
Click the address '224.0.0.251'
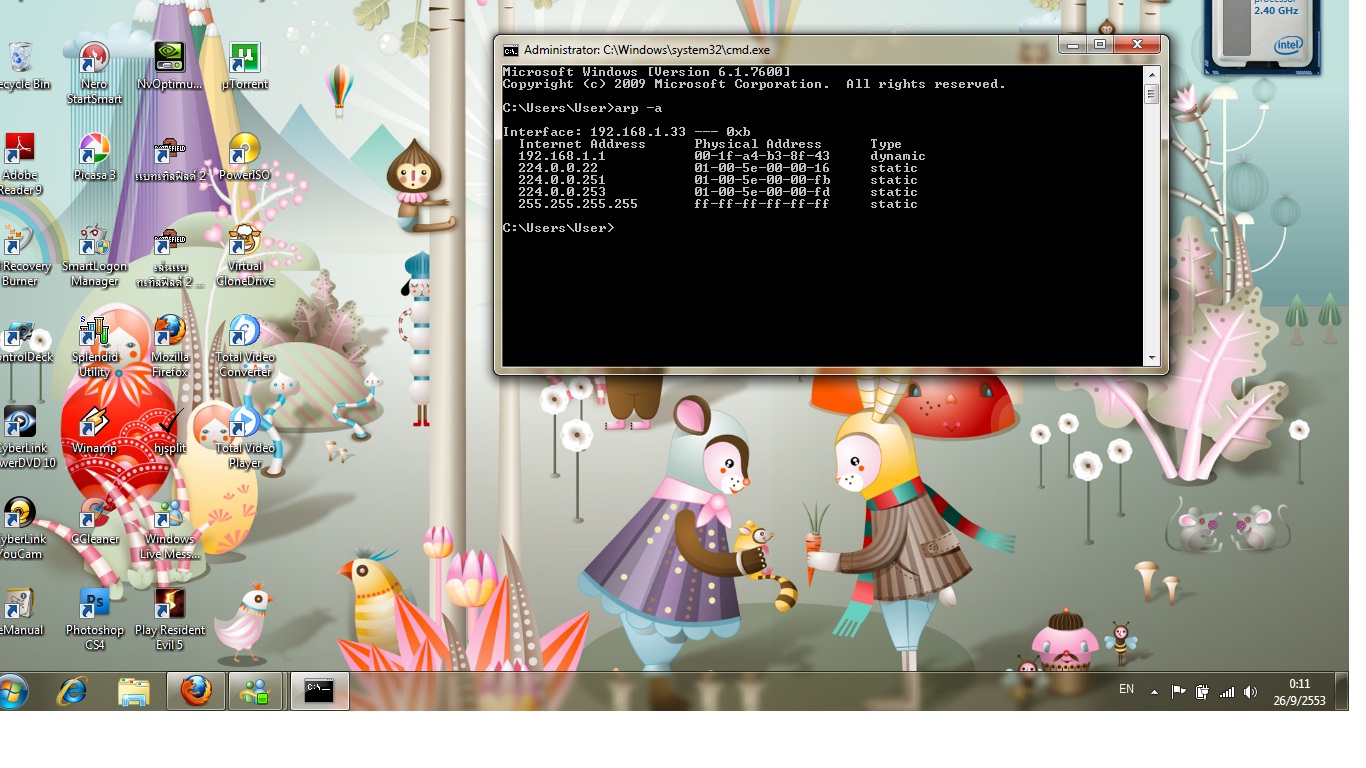pos(562,180)
